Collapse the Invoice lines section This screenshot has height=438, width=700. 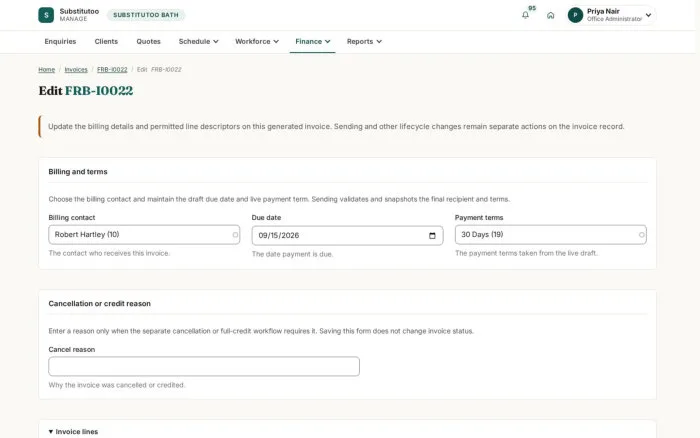73,432
